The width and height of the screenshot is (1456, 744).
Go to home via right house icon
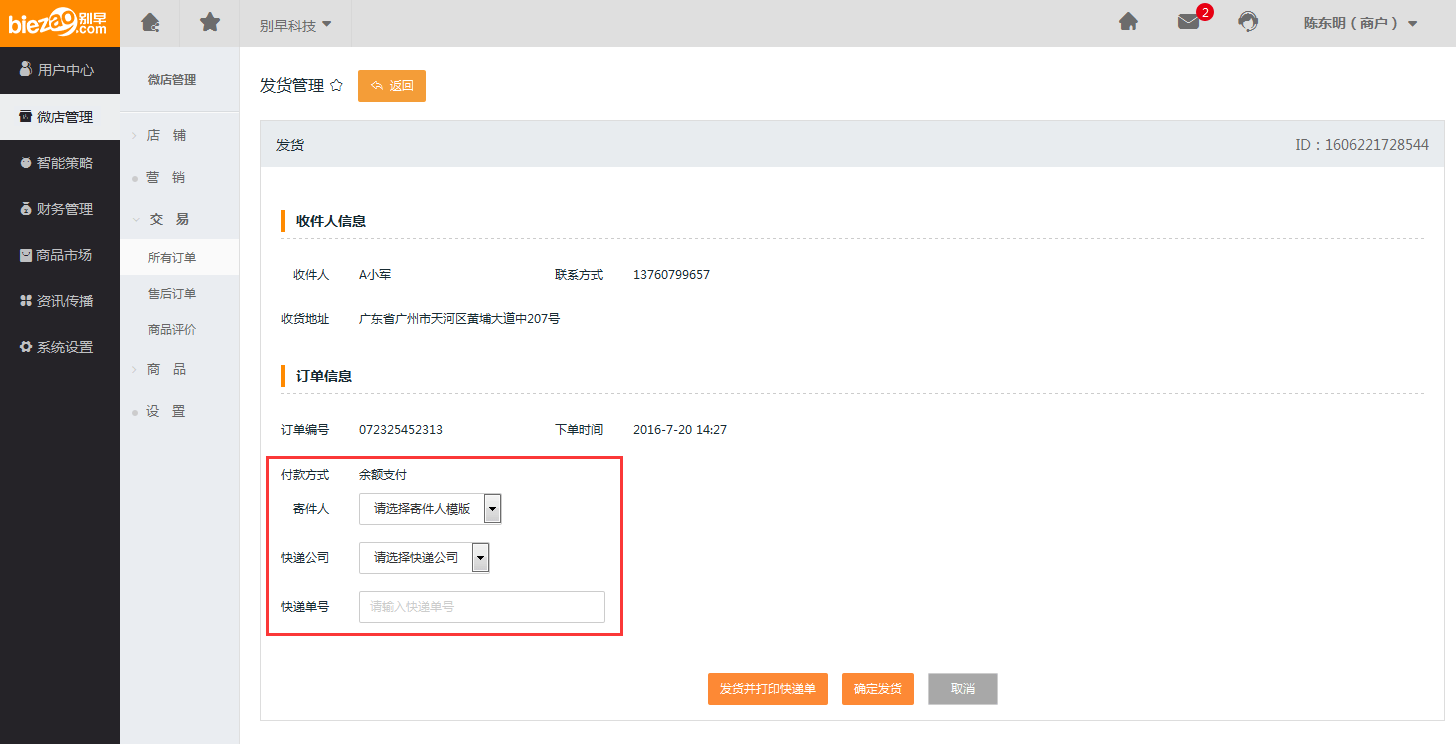coord(1128,22)
